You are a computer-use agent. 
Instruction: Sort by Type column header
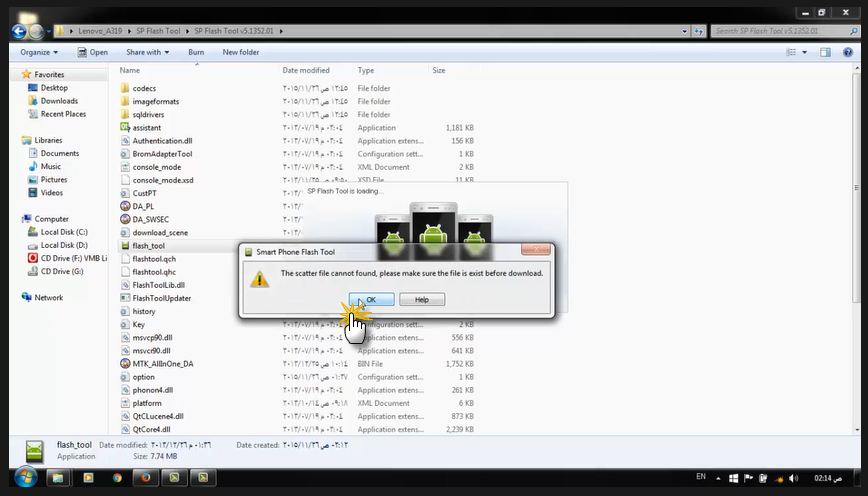click(x=365, y=70)
